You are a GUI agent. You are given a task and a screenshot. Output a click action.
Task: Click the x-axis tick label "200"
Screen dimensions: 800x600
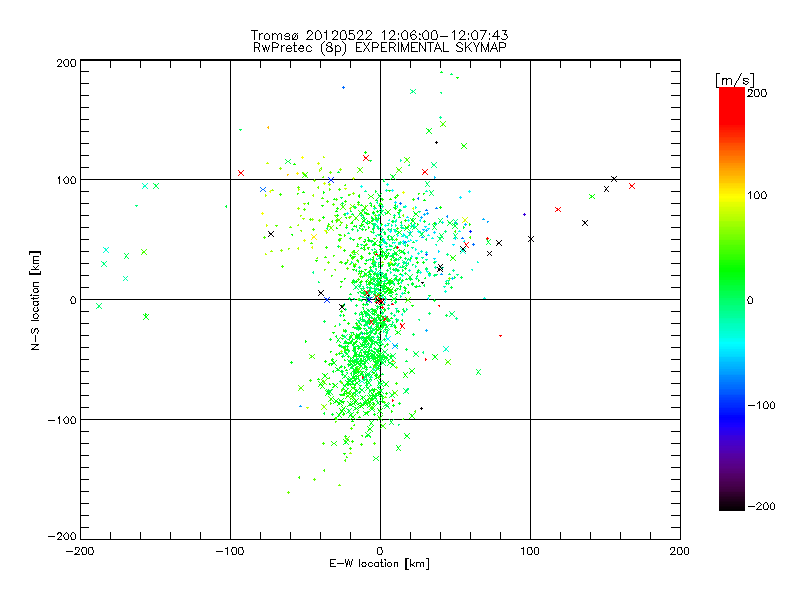(680, 551)
